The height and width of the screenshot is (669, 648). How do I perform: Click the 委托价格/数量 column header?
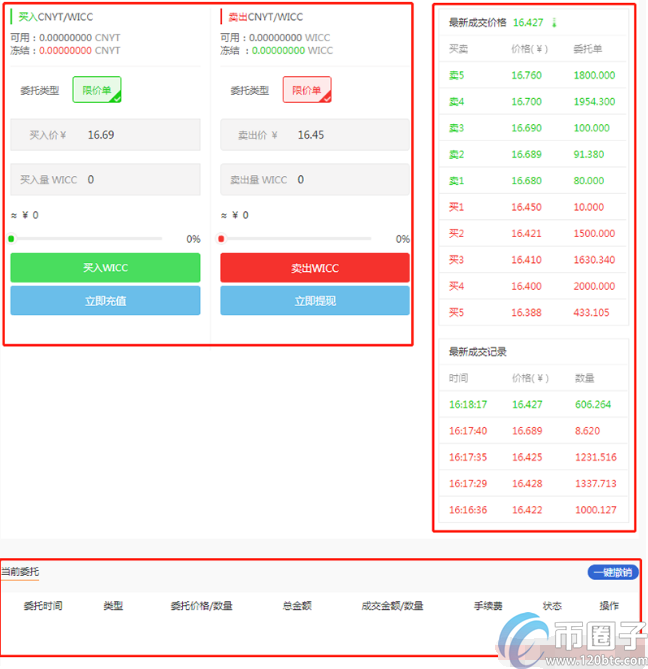tap(201, 605)
